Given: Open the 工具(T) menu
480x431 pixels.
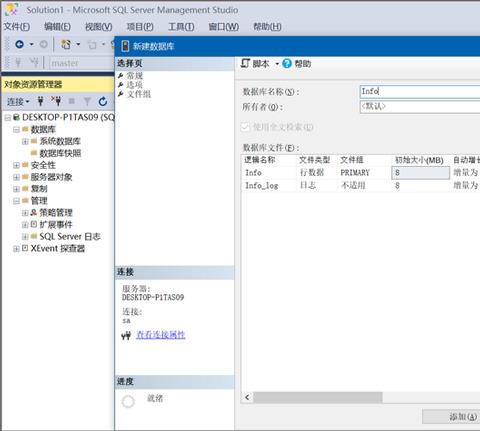Looking at the screenshot, I should pyautogui.click(x=181, y=26).
